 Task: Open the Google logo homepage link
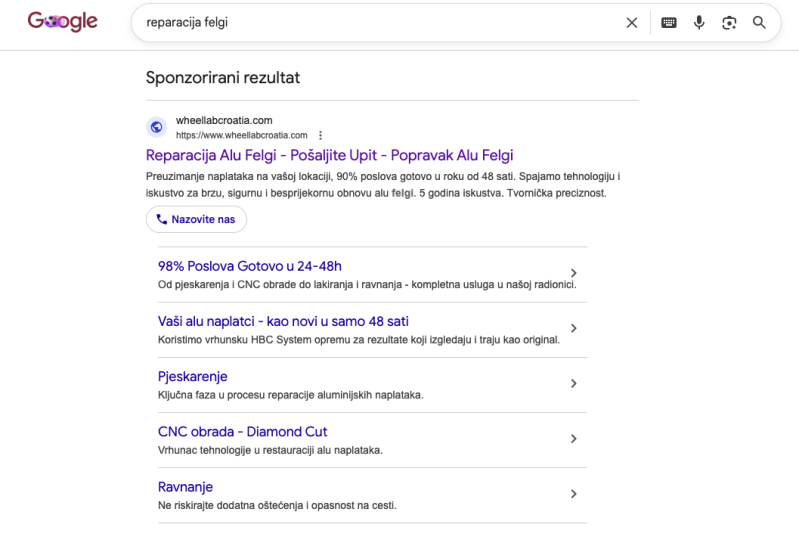63,21
